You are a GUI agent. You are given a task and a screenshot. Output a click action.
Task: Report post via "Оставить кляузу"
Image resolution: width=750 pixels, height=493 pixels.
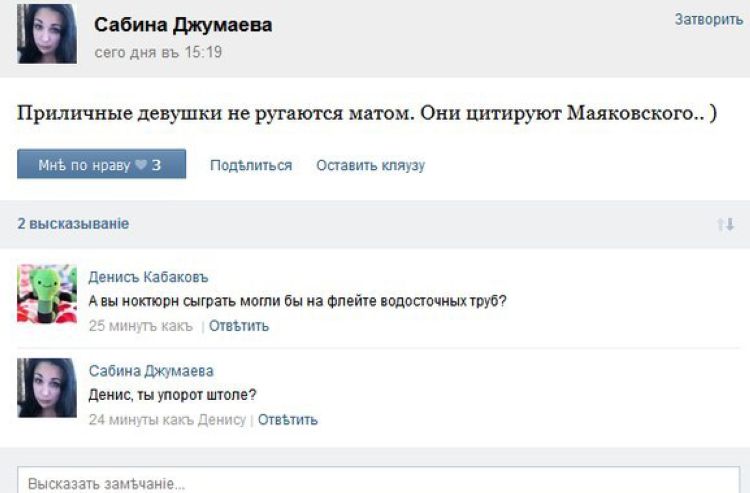click(x=370, y=165)
